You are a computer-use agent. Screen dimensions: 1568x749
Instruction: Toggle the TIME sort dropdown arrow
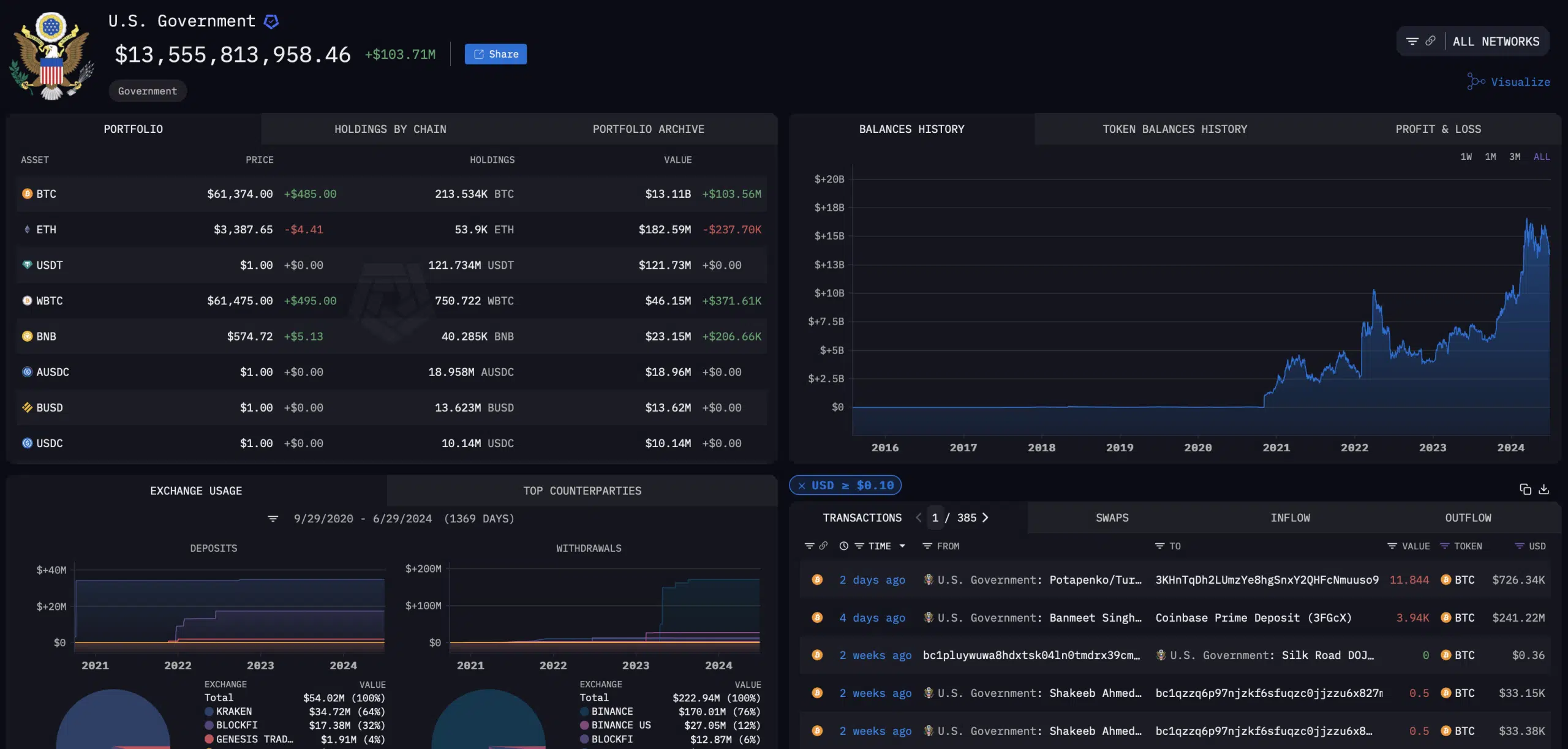click(902, 546)
